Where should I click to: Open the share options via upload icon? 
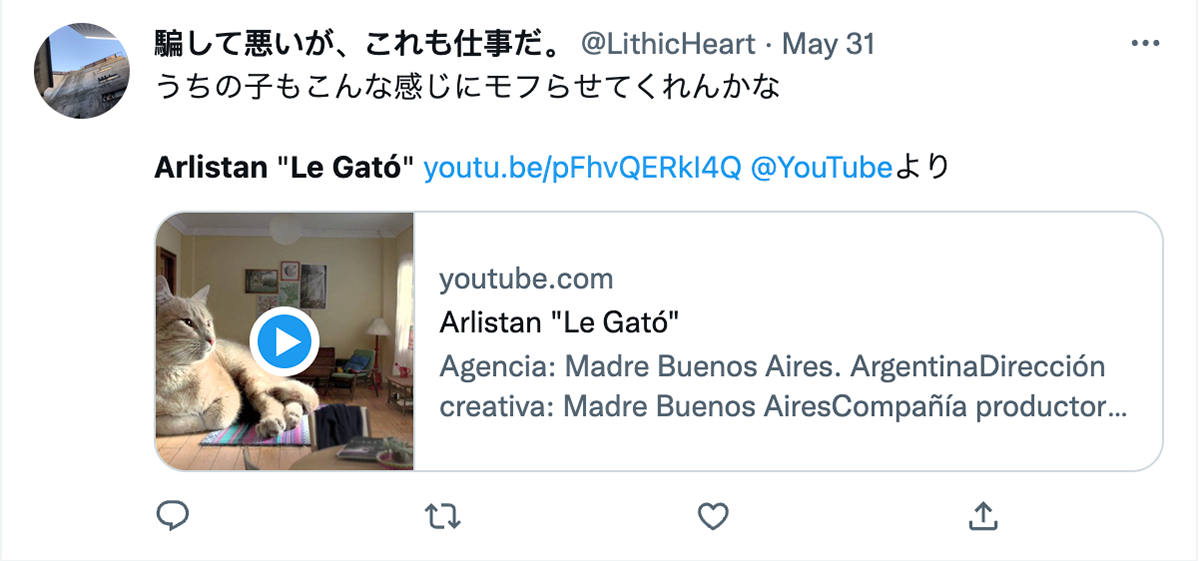pos(982,516)
